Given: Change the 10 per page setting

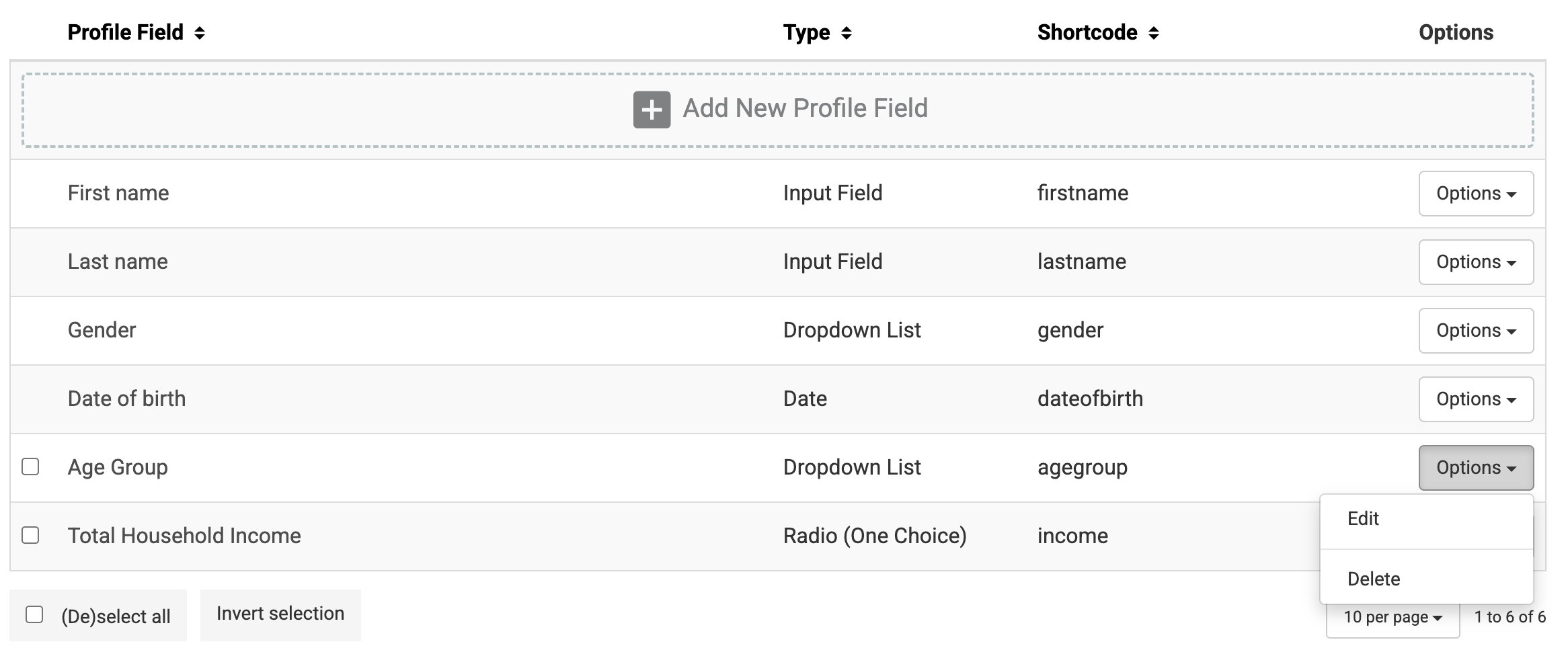Looking at the screenshot, I should click(x=1393, y=617).
